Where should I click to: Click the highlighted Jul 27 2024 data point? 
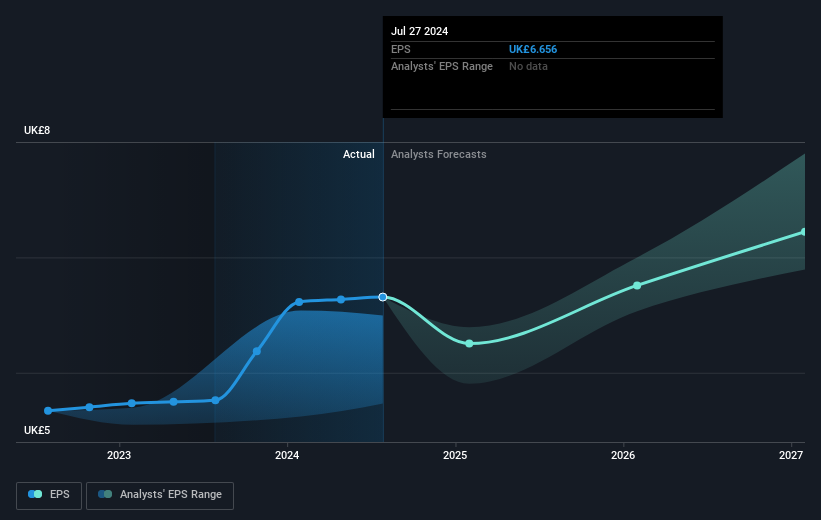(383, 297)
